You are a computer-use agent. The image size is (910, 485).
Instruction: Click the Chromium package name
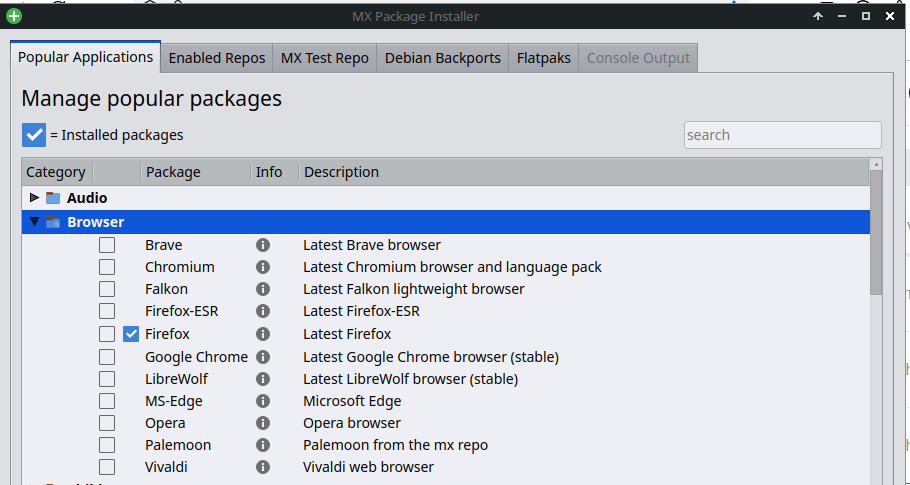[179, 267]
